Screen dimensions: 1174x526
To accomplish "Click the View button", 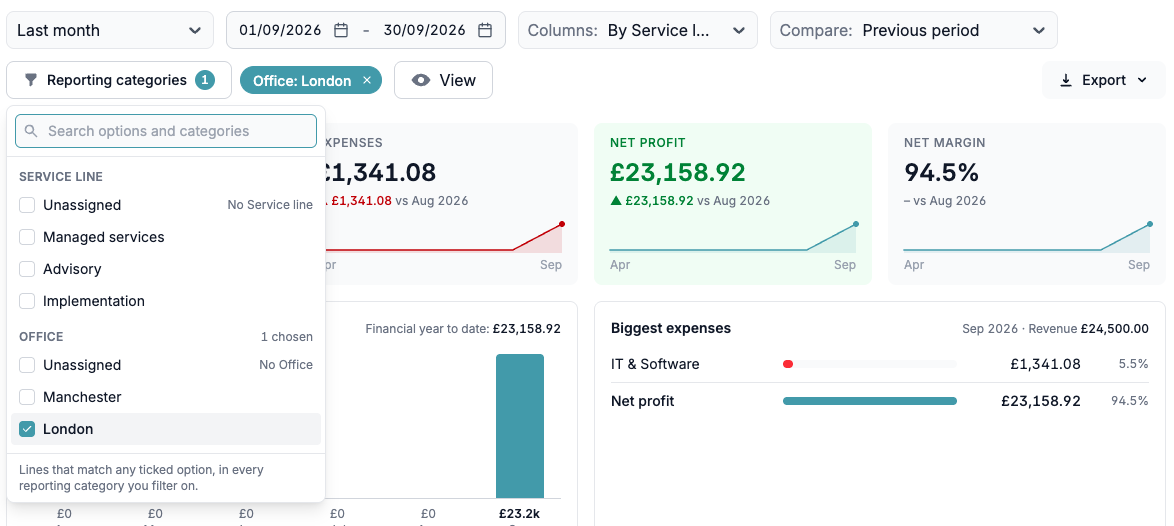I will click(x=443, y=80).
